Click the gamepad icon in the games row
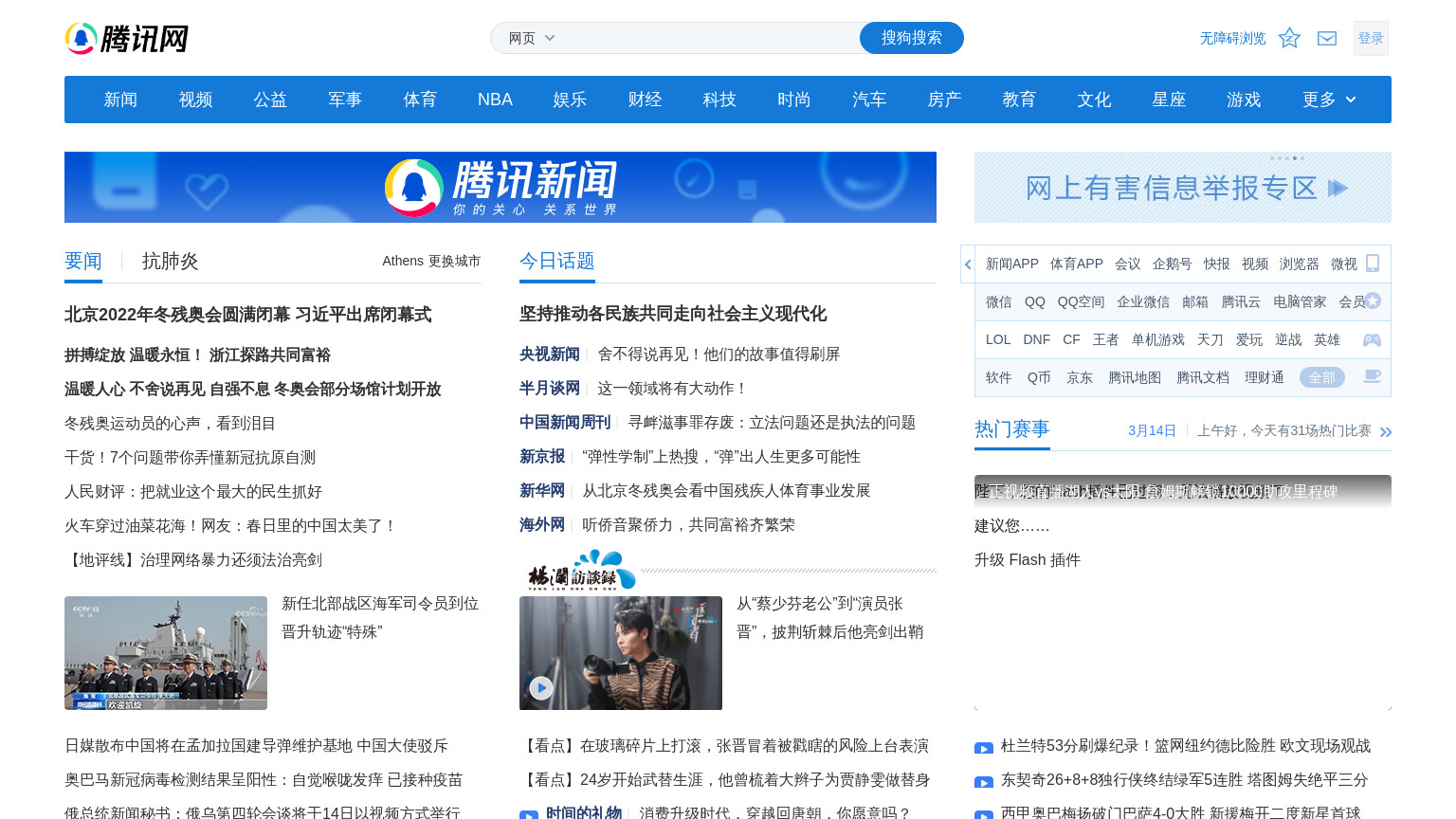The width and height of the screenshot is (1456, 819). pyautogui.click(x=1372, y=339)
